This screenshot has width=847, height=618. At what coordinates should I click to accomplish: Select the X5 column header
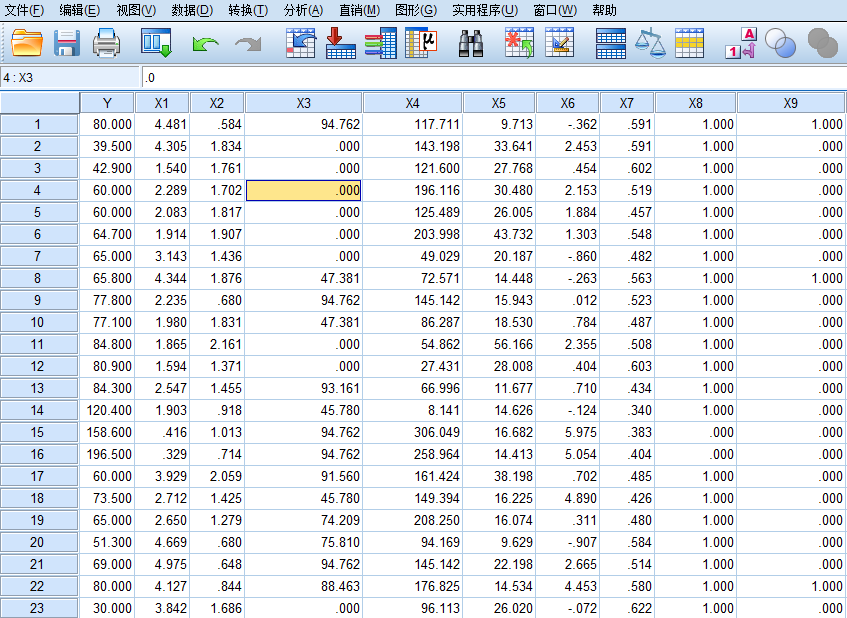point(499,103)
